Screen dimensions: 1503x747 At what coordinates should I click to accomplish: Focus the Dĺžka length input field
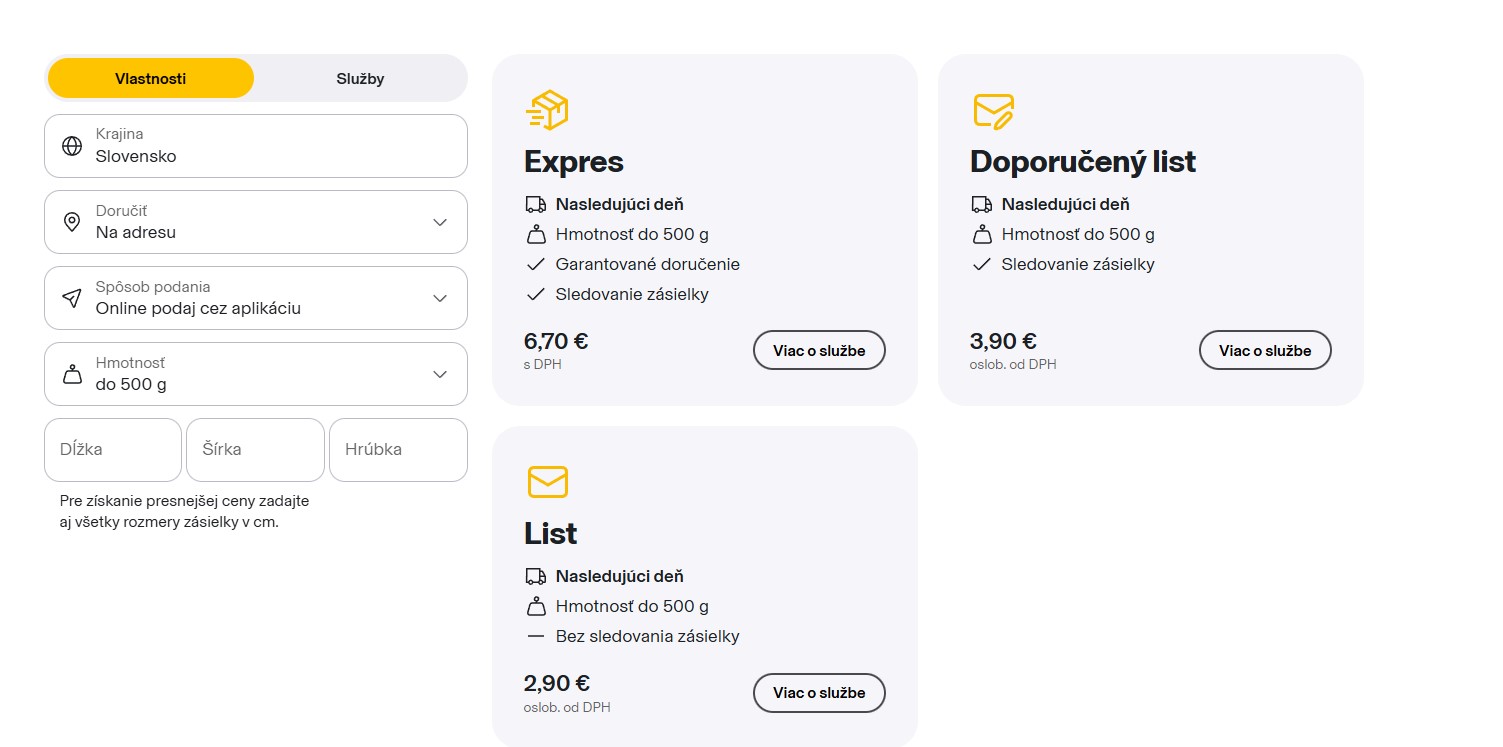(113, 450)
